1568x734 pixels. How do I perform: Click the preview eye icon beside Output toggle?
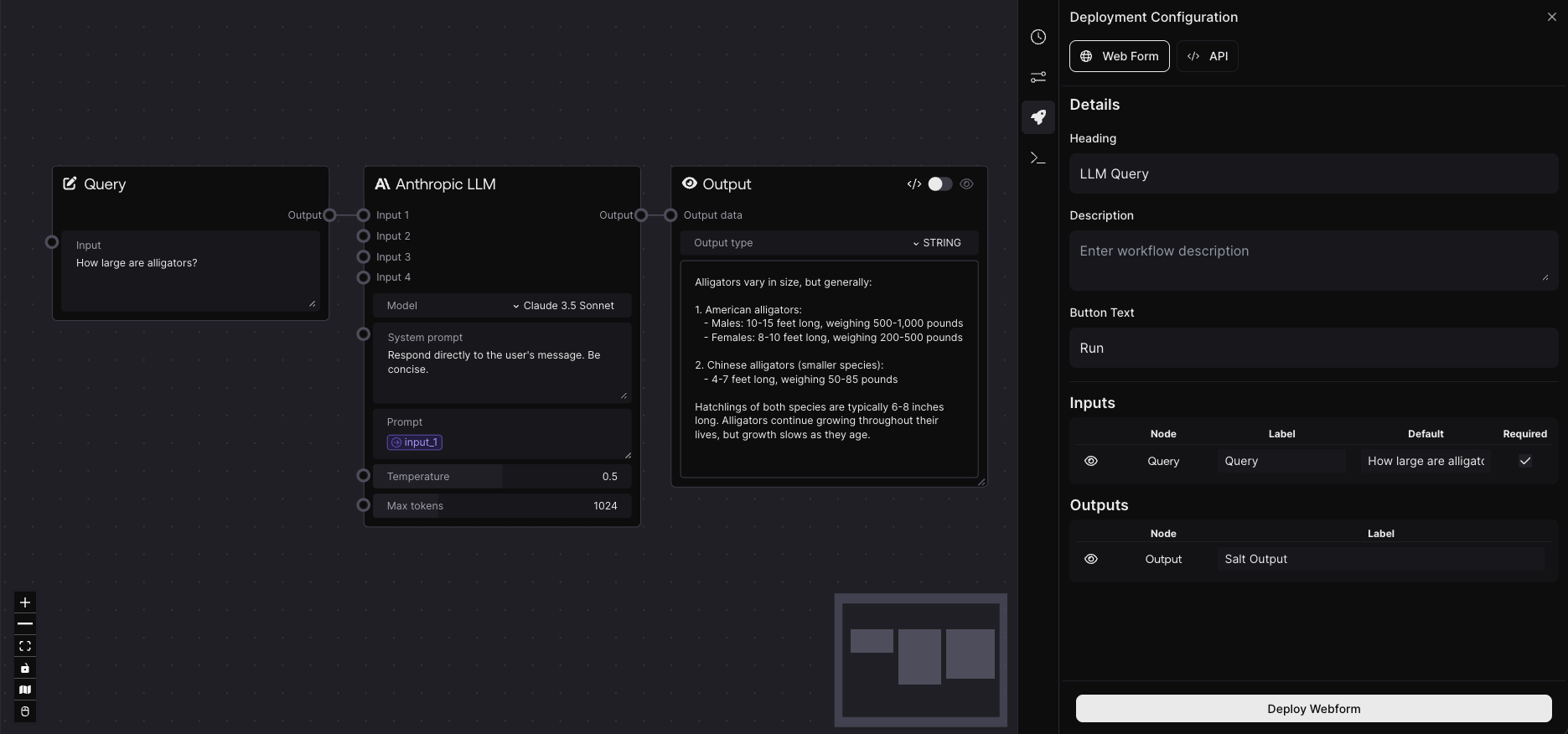point(966,183)
